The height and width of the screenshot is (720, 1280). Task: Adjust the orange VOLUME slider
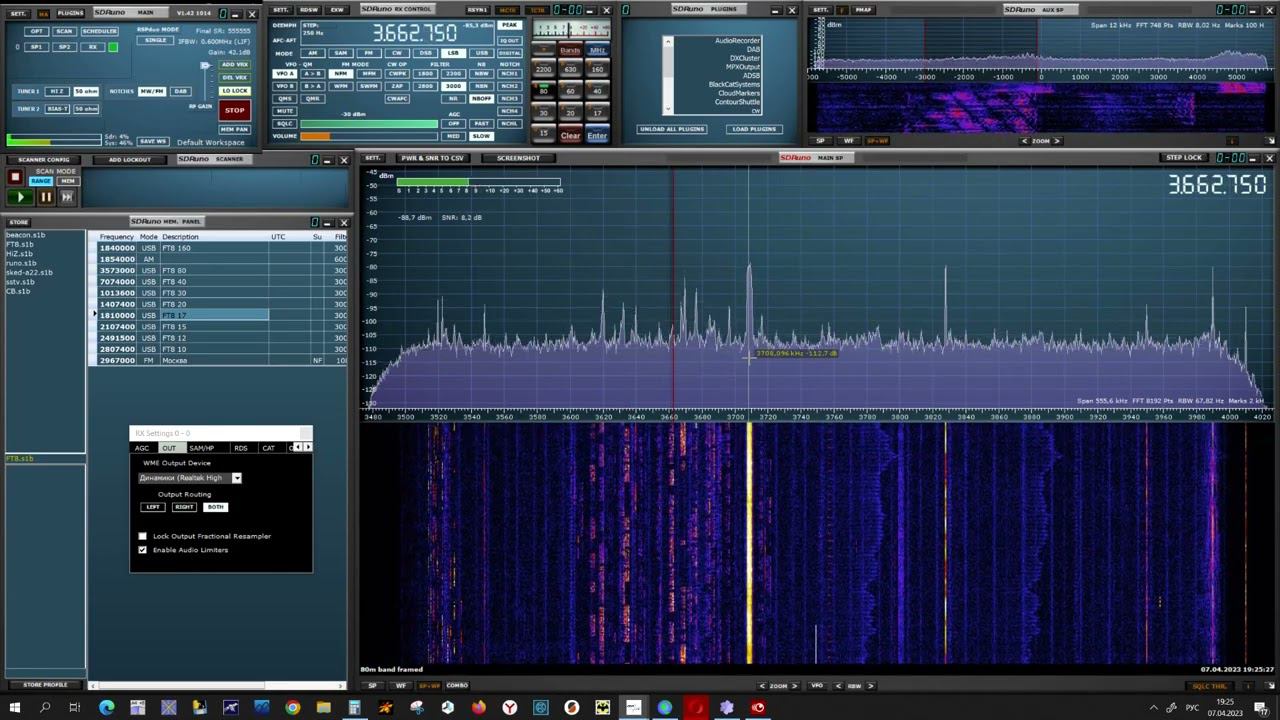315,136
